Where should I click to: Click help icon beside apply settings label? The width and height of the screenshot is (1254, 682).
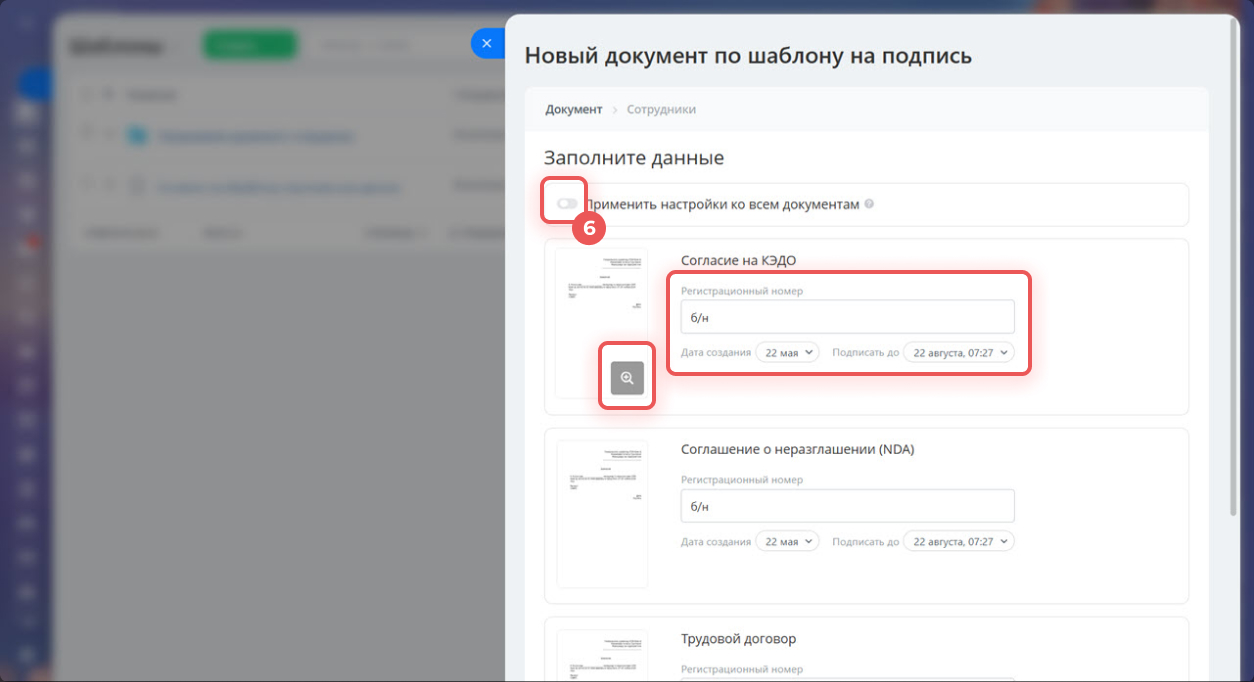869,204
